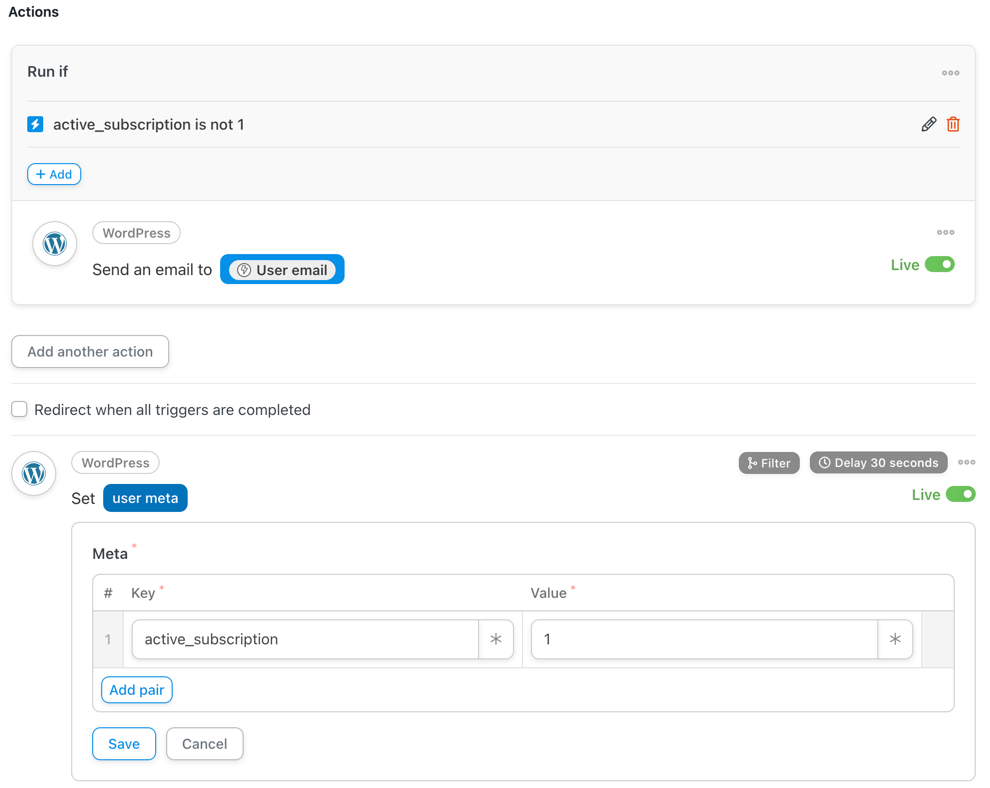Click the WordPress logo of the user meta action
The width and height of the screenshot is (990, 788).
[x=33, y=474]
